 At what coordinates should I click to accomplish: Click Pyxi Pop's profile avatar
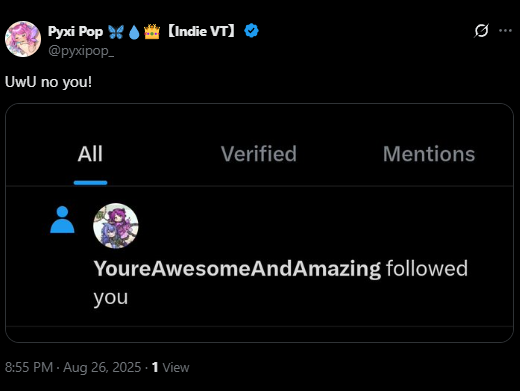23,39
